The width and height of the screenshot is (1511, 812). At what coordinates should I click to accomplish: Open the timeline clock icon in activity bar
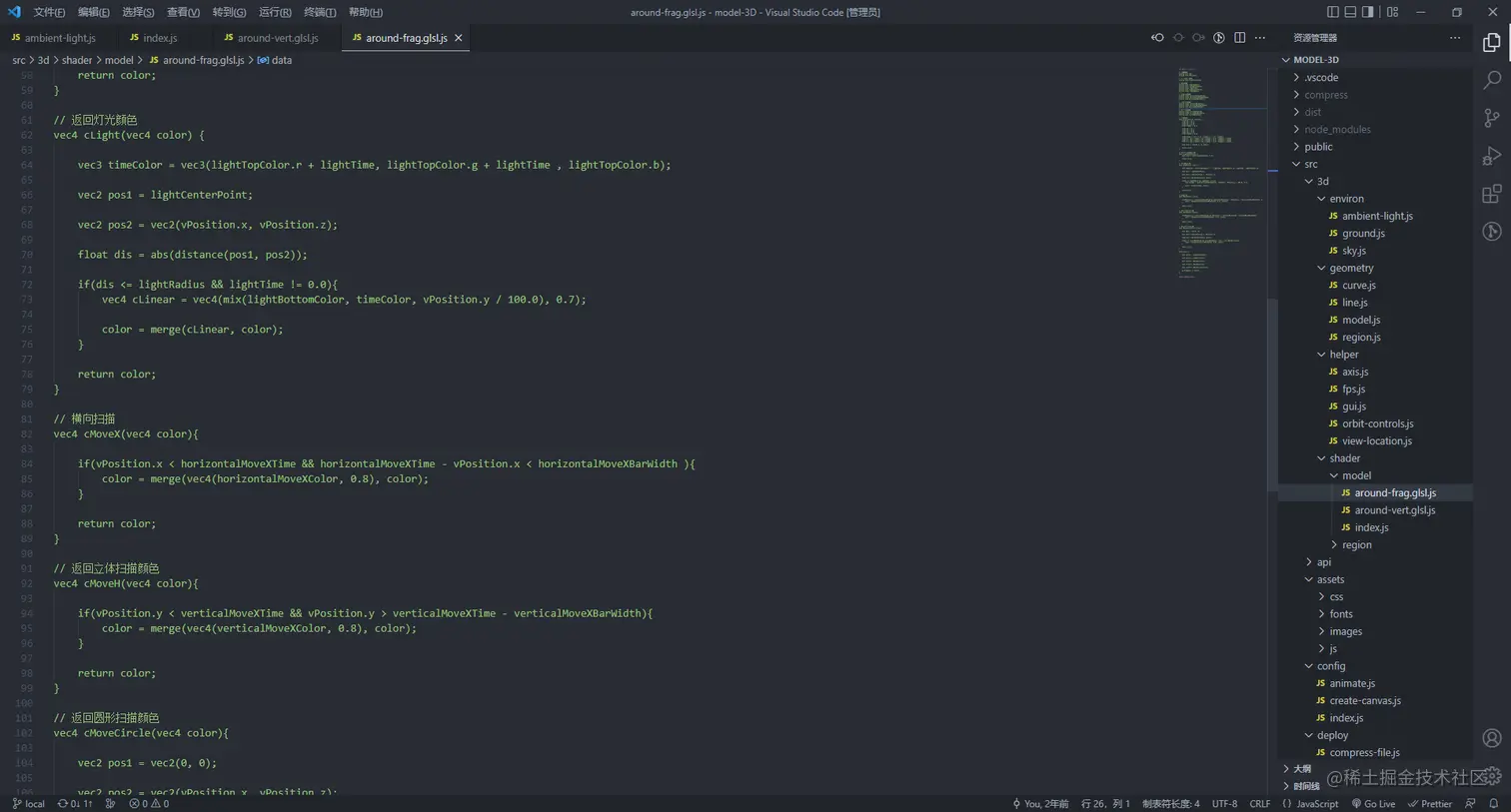pyautogui.click(x=1491, y=232)
